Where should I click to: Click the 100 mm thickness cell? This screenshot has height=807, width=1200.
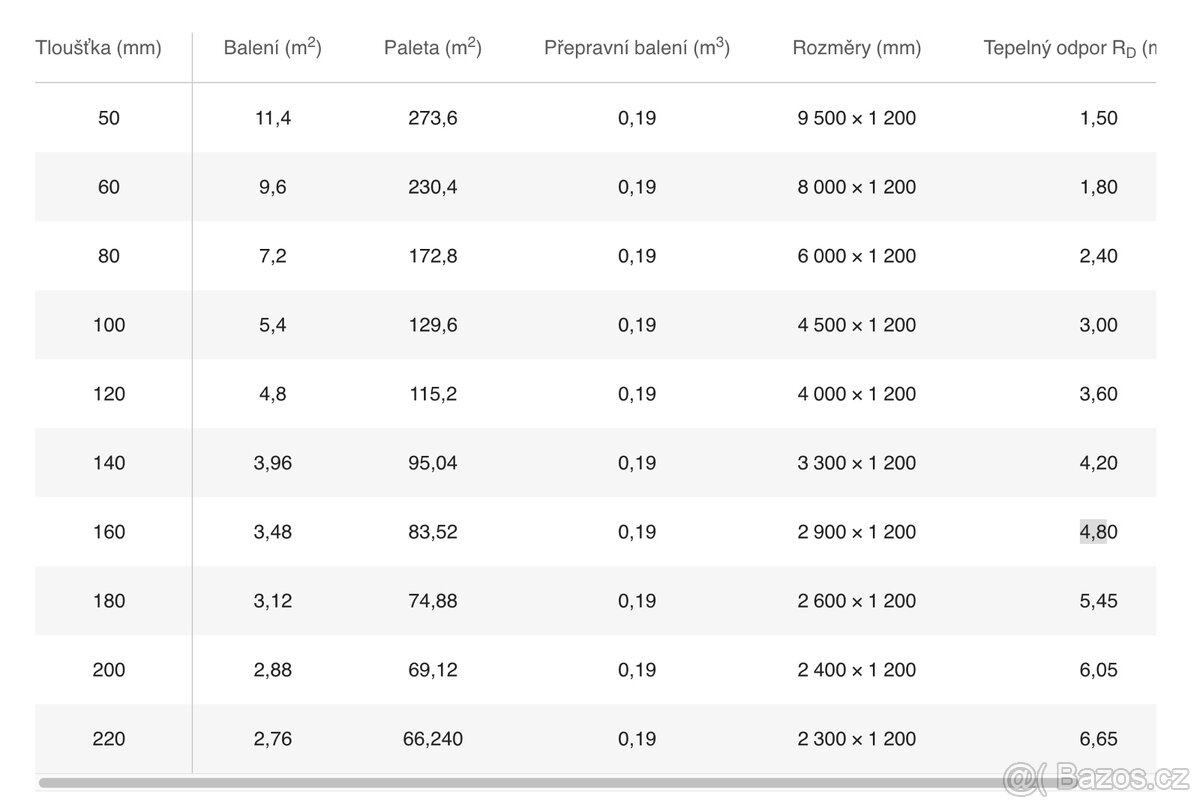coord(109,325)
